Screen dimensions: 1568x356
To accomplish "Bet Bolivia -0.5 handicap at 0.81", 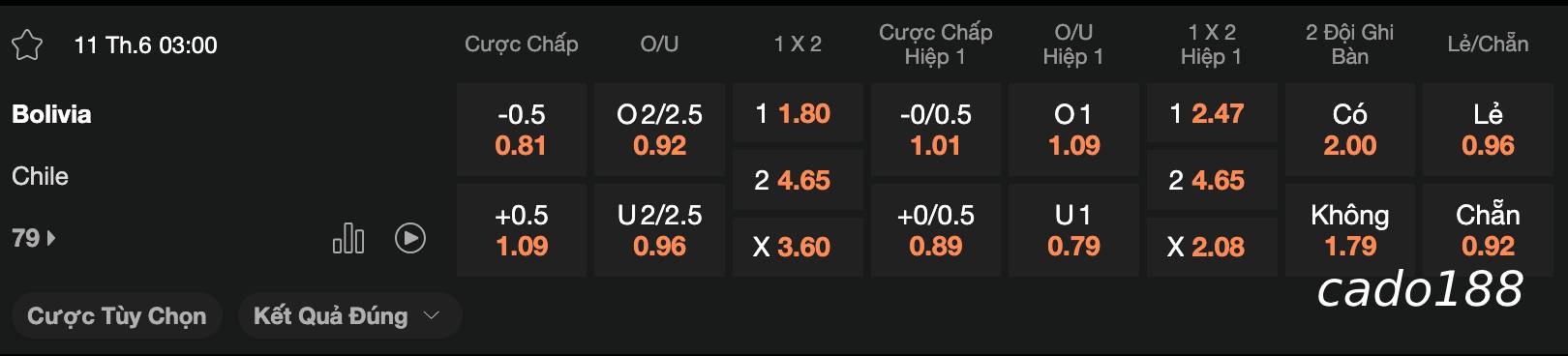I will (x=522, y=130).
